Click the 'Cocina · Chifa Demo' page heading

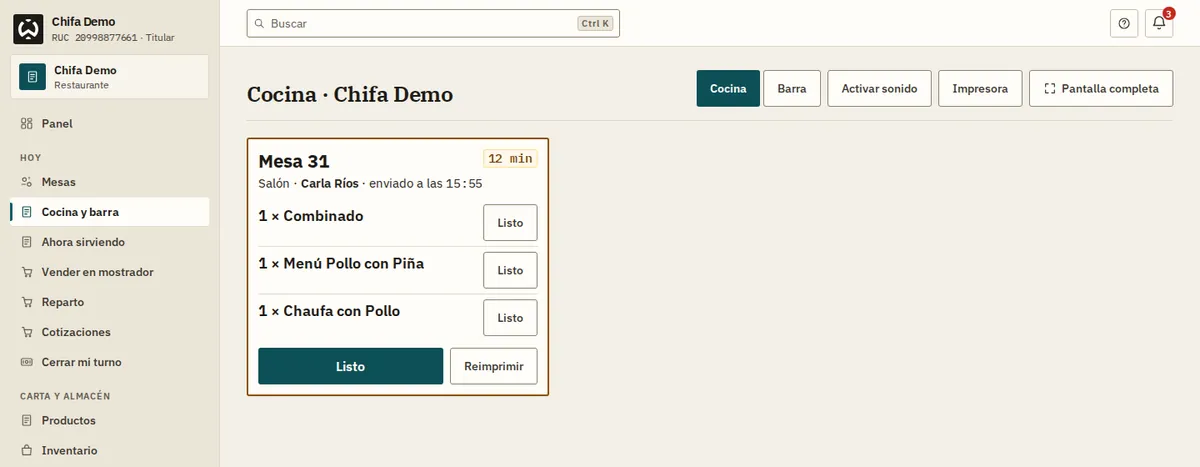350,95
